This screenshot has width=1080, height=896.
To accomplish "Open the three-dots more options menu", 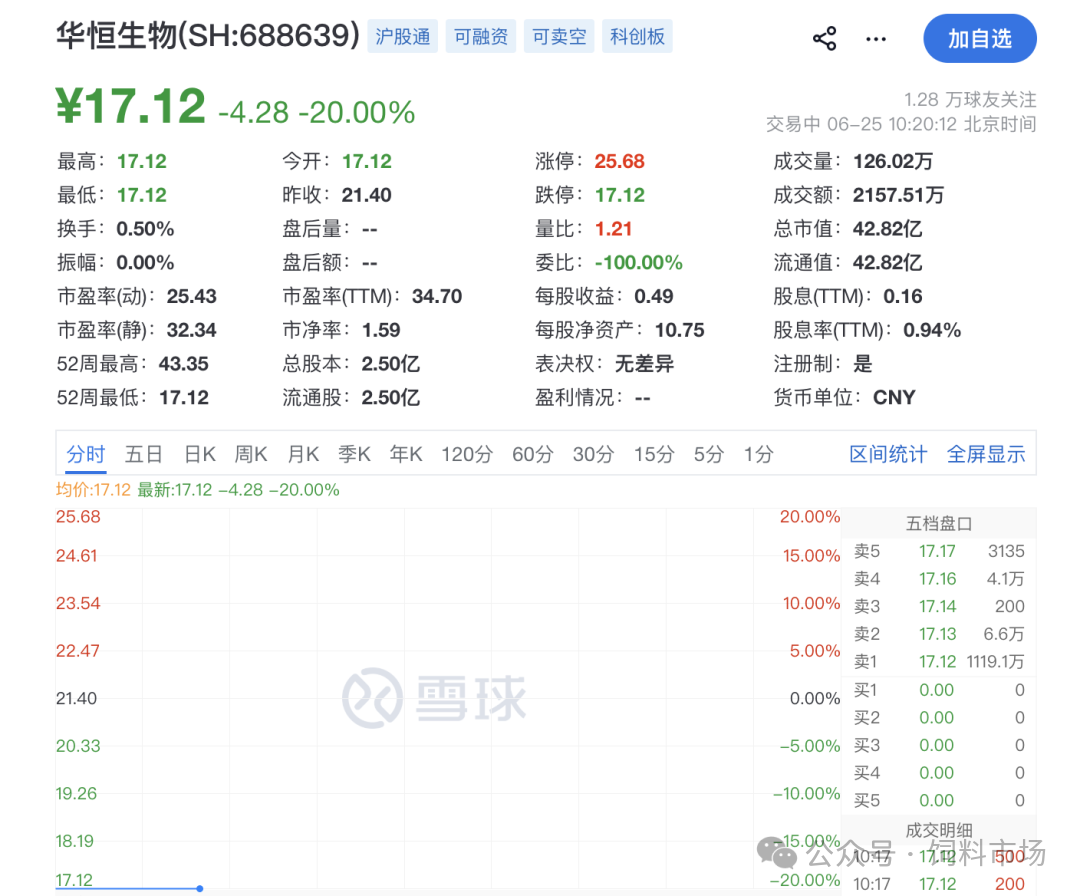I will (875, 39).
